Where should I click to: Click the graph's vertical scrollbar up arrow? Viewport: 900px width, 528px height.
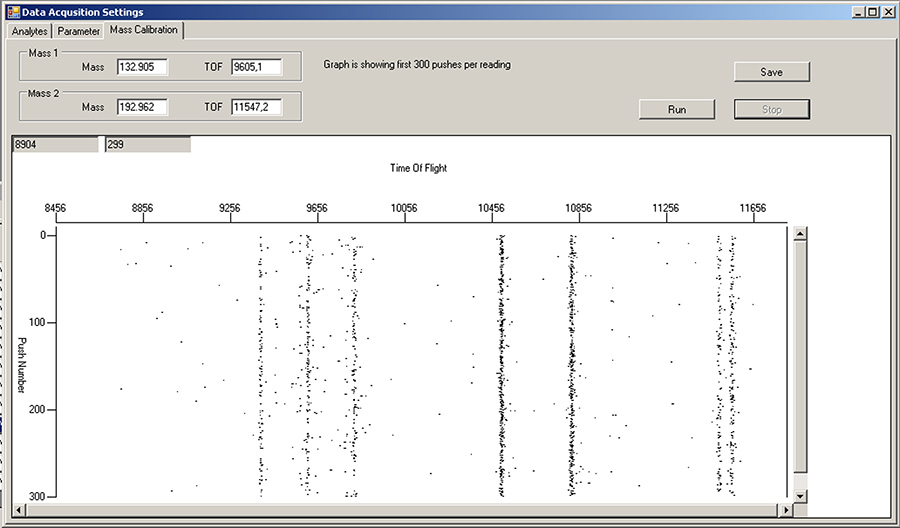(x=799, y=234)
